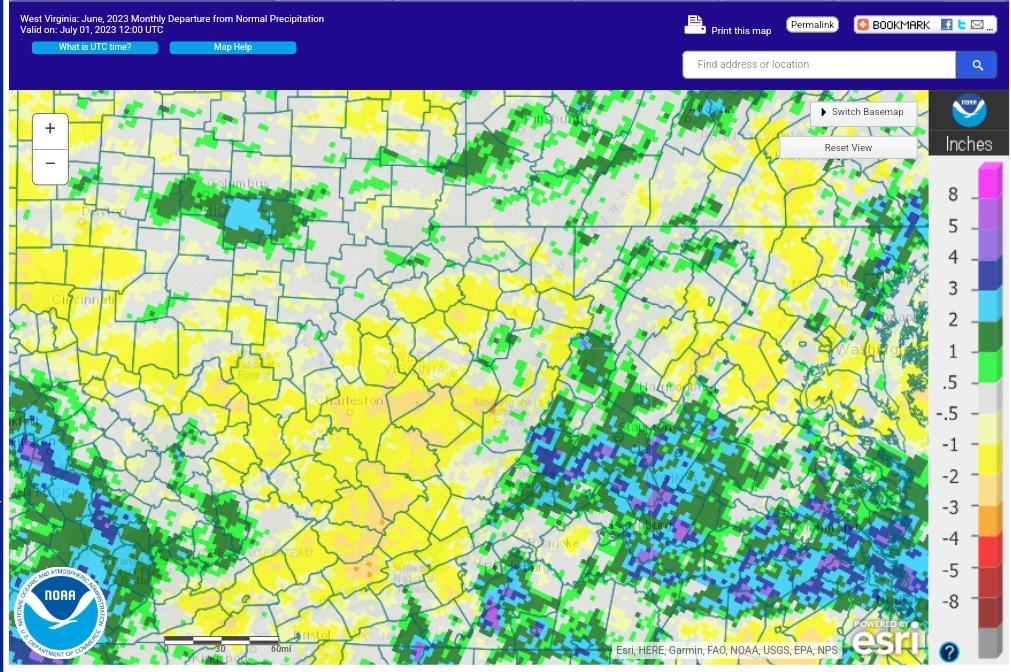The height and width of the screenshot is (672, 1011).
Task: Click the BOOKMARK share button
Action: [x=894, y=25]
